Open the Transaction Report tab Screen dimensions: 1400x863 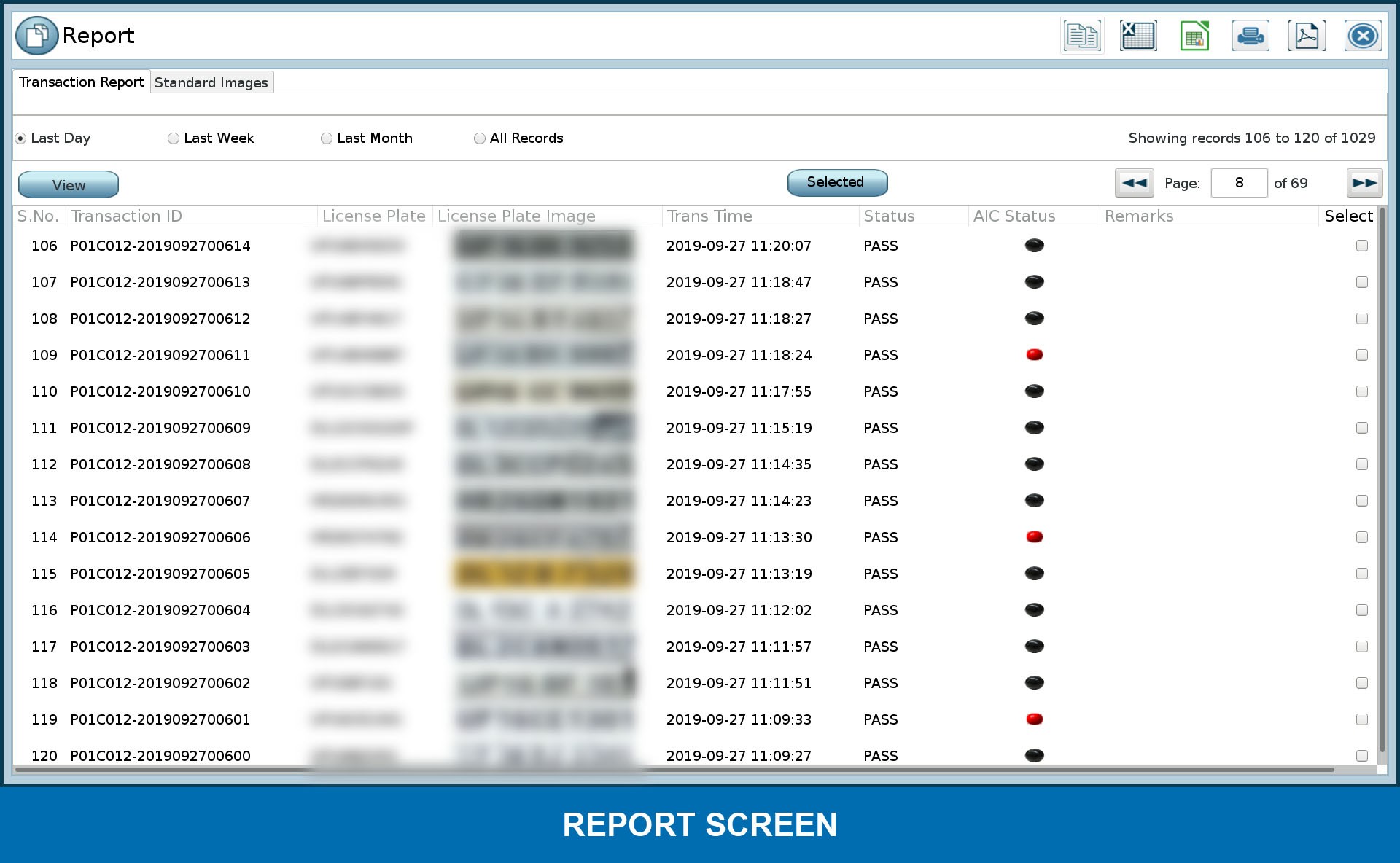pyautogui.click(x=82, y=82)
